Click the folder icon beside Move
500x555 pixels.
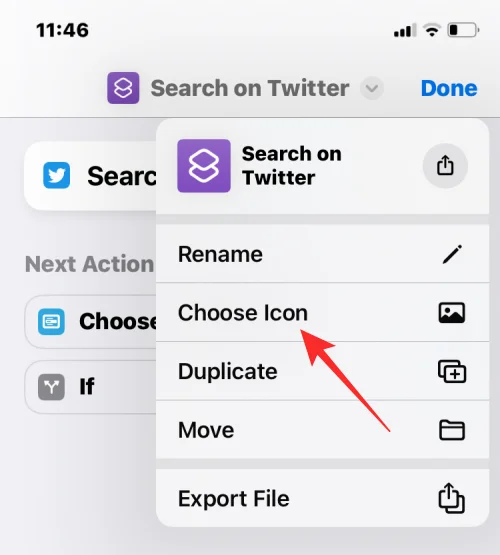(452, 430)
